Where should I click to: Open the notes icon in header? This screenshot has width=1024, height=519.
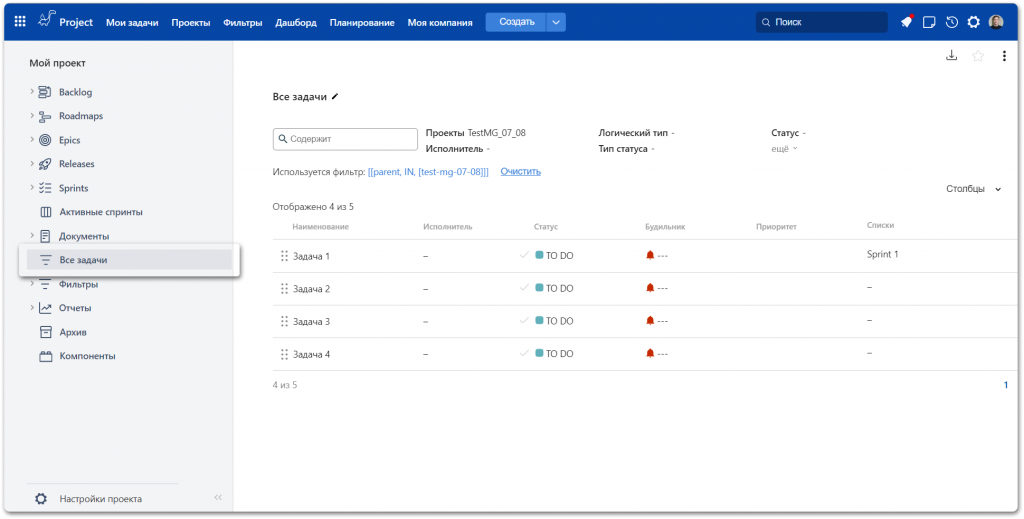click(x=929, y=22)
